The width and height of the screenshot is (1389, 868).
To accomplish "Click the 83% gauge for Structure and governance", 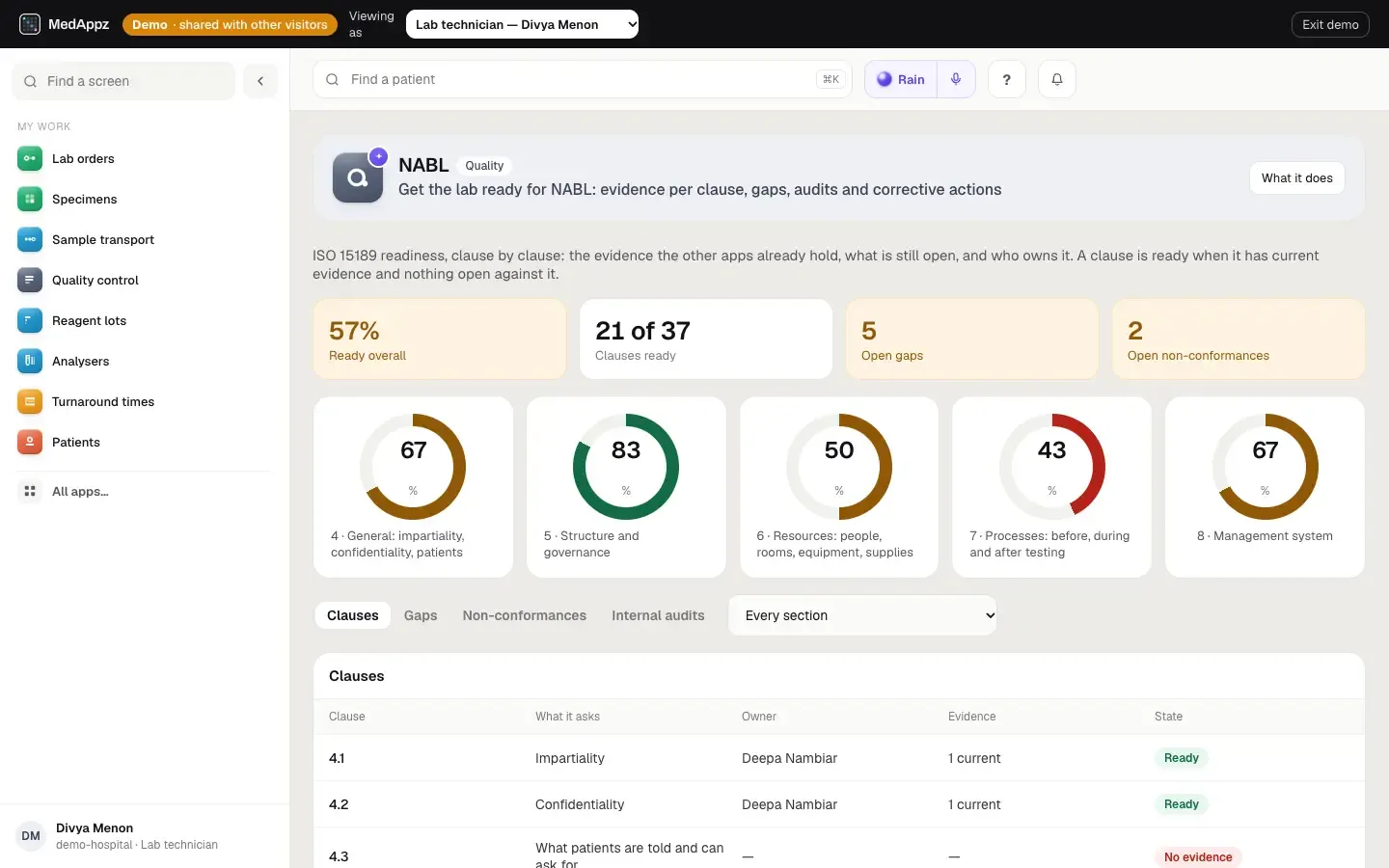I will point(626,467).
